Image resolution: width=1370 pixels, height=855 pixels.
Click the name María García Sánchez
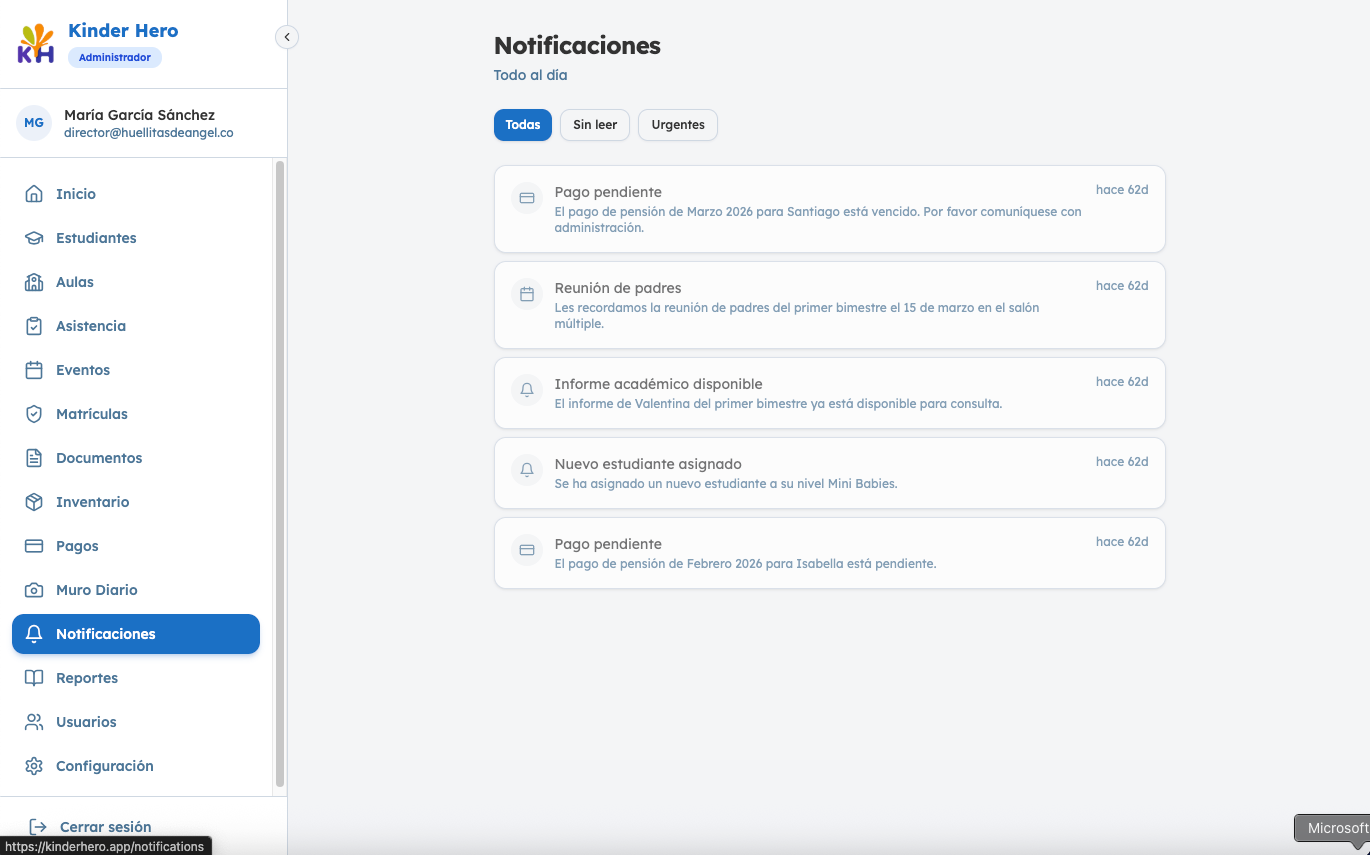tap(139, 115)
